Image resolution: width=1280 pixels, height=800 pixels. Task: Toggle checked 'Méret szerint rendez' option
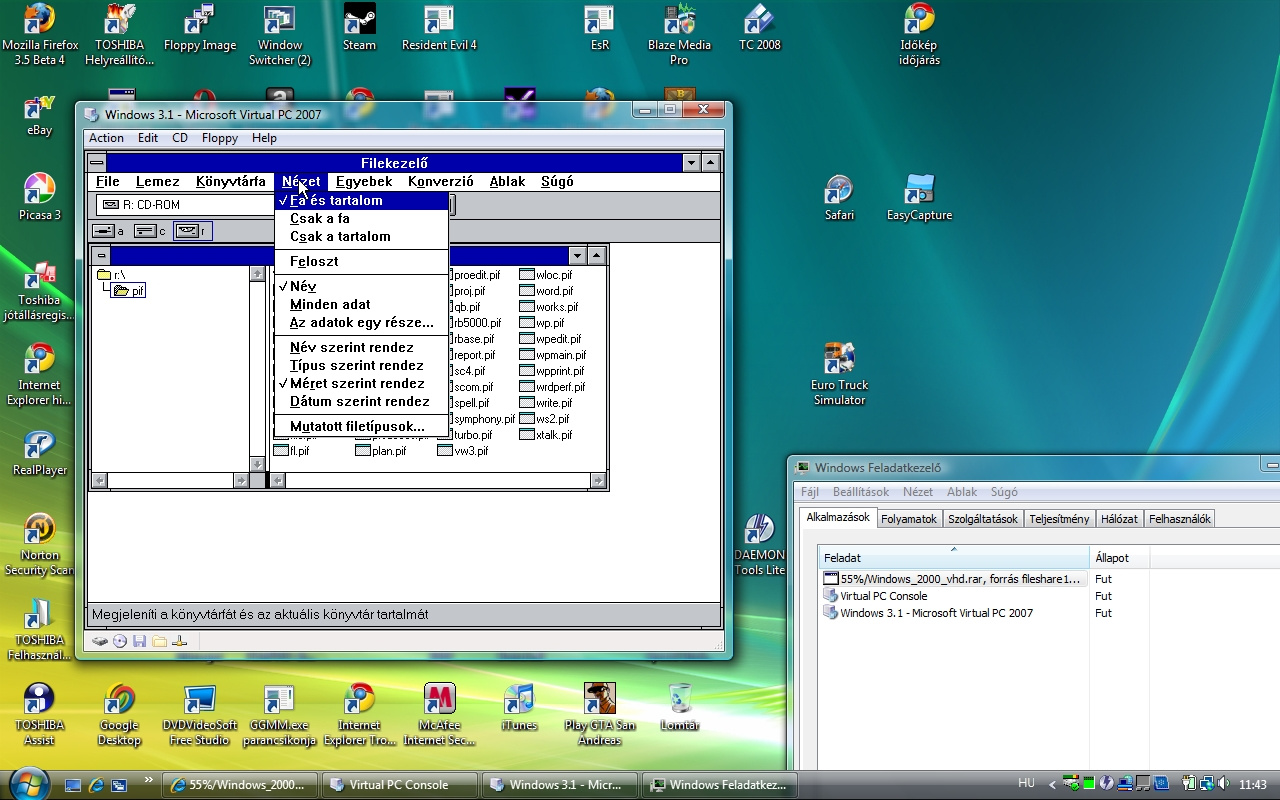361,383
